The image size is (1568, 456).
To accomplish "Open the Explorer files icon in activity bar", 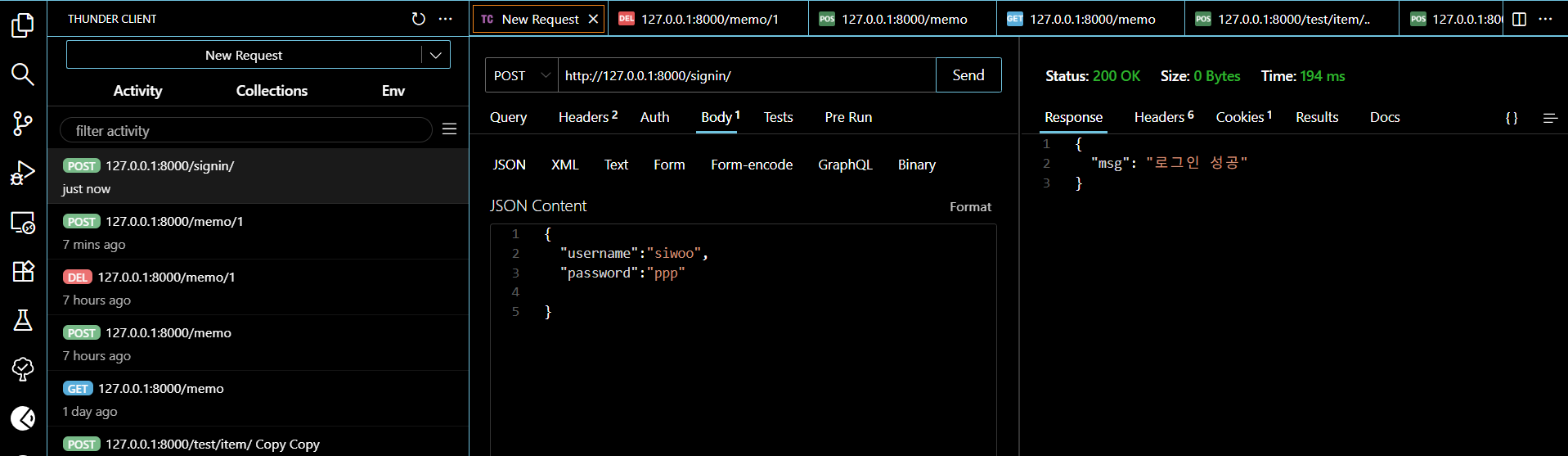I will [23, 25].
